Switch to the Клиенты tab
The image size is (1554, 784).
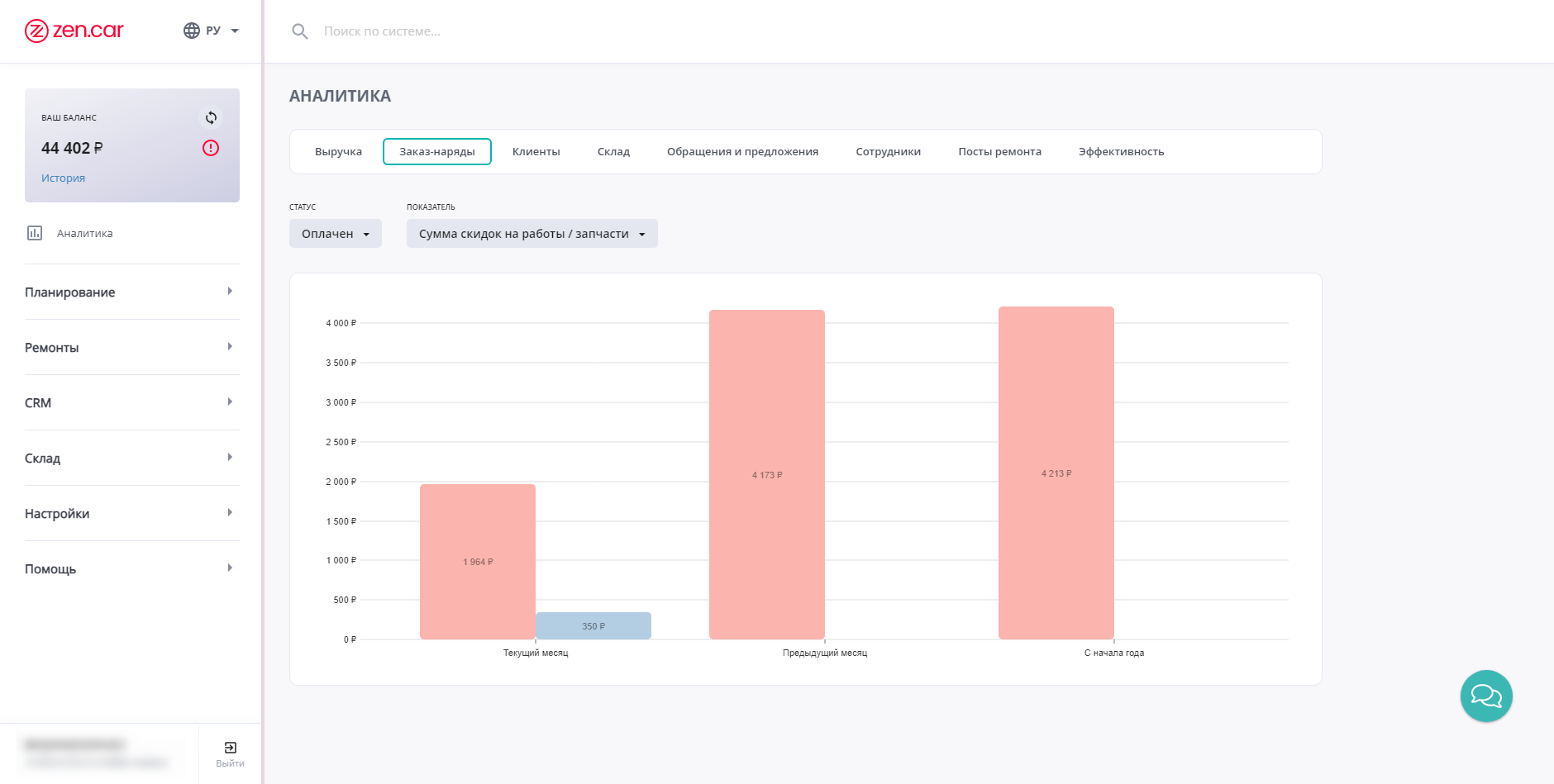click(536, 151)
